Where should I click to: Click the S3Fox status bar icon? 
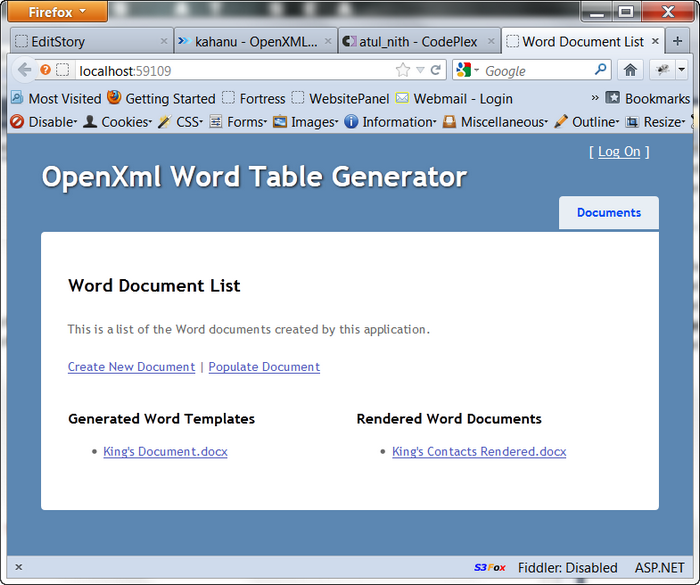tap(489, 568)
